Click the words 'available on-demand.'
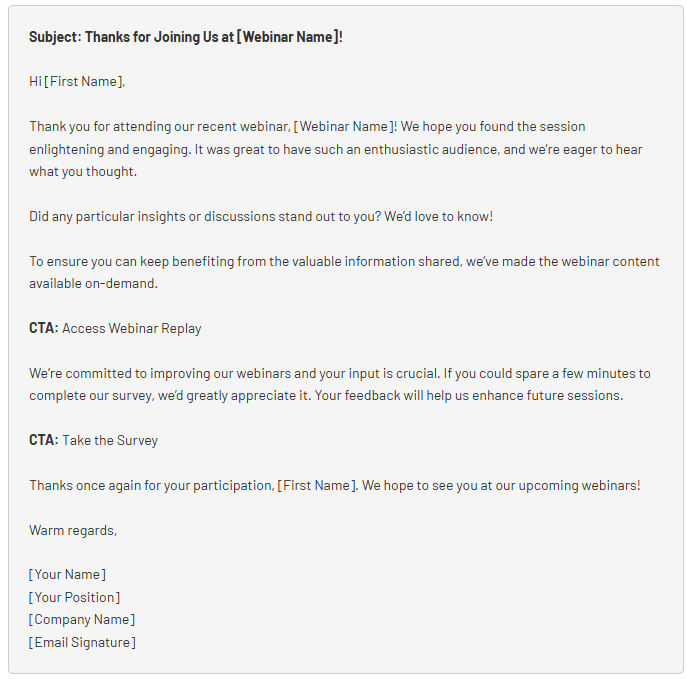 click(x=93, y=283)
